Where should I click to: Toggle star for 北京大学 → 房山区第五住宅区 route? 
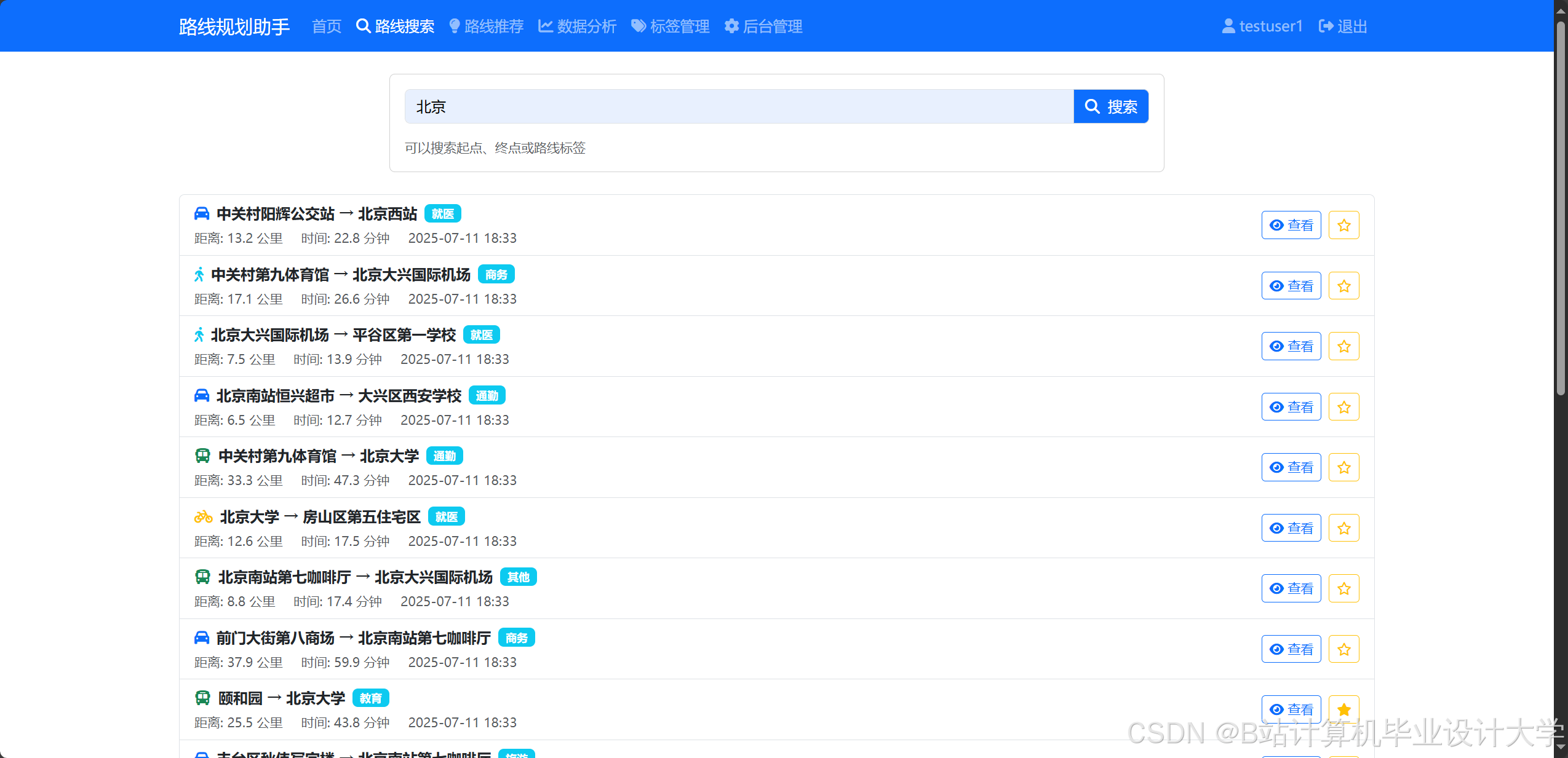click(1343, 528)
